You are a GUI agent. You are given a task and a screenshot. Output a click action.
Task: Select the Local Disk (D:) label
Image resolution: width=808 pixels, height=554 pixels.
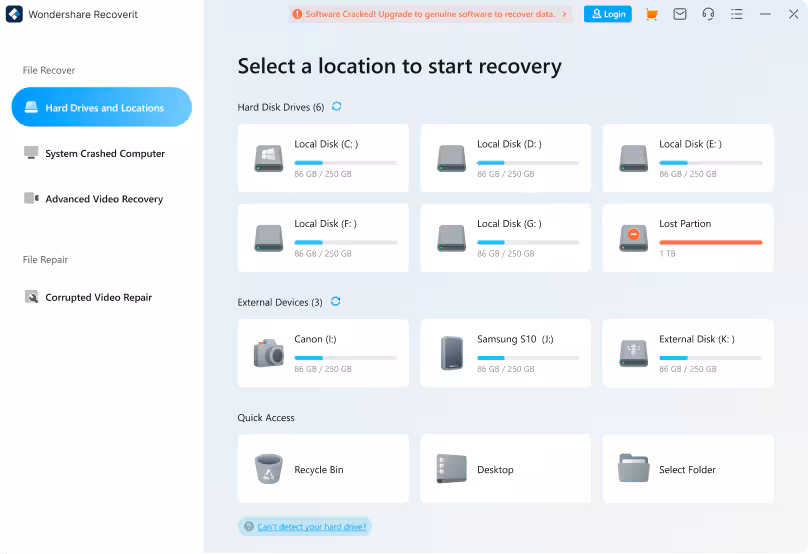point(509,144)
